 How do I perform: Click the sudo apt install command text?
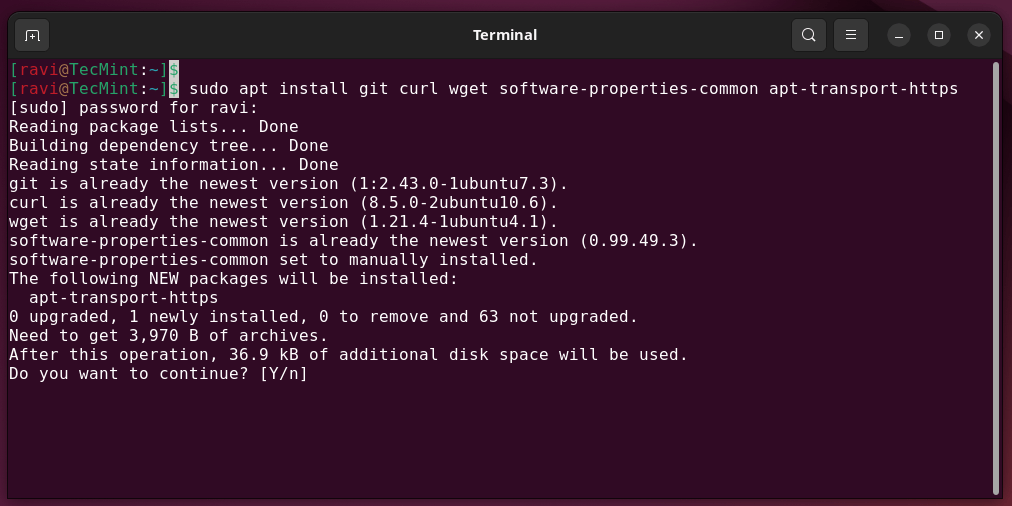[573, 89]
